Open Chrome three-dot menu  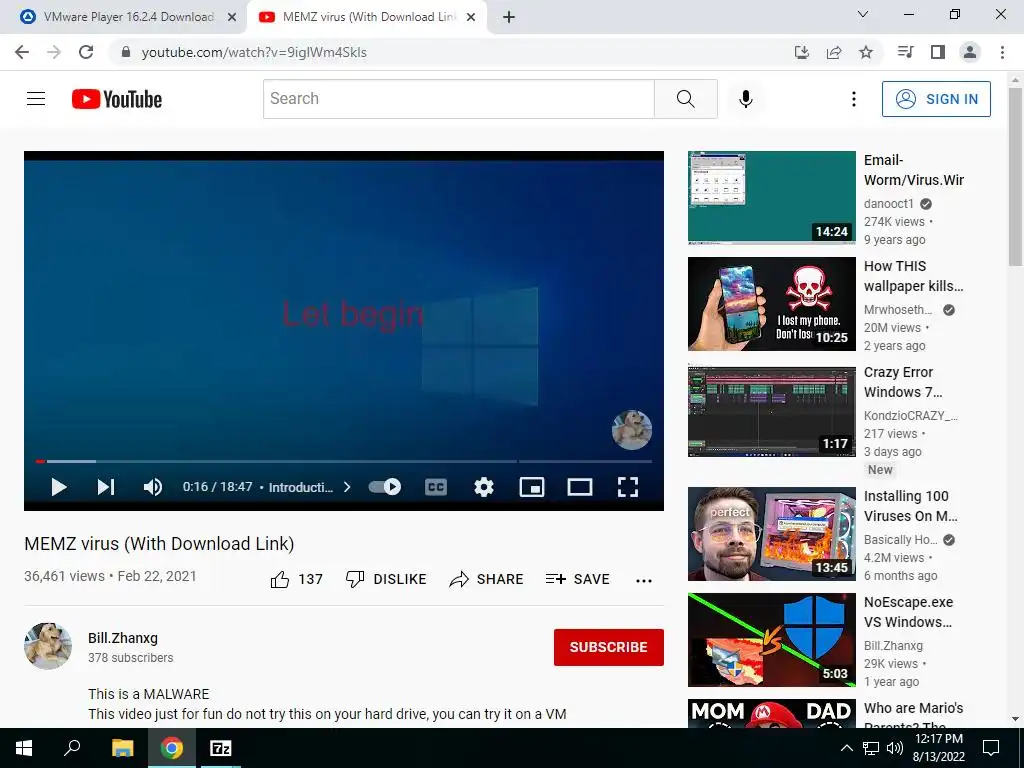pos(1002,52)
